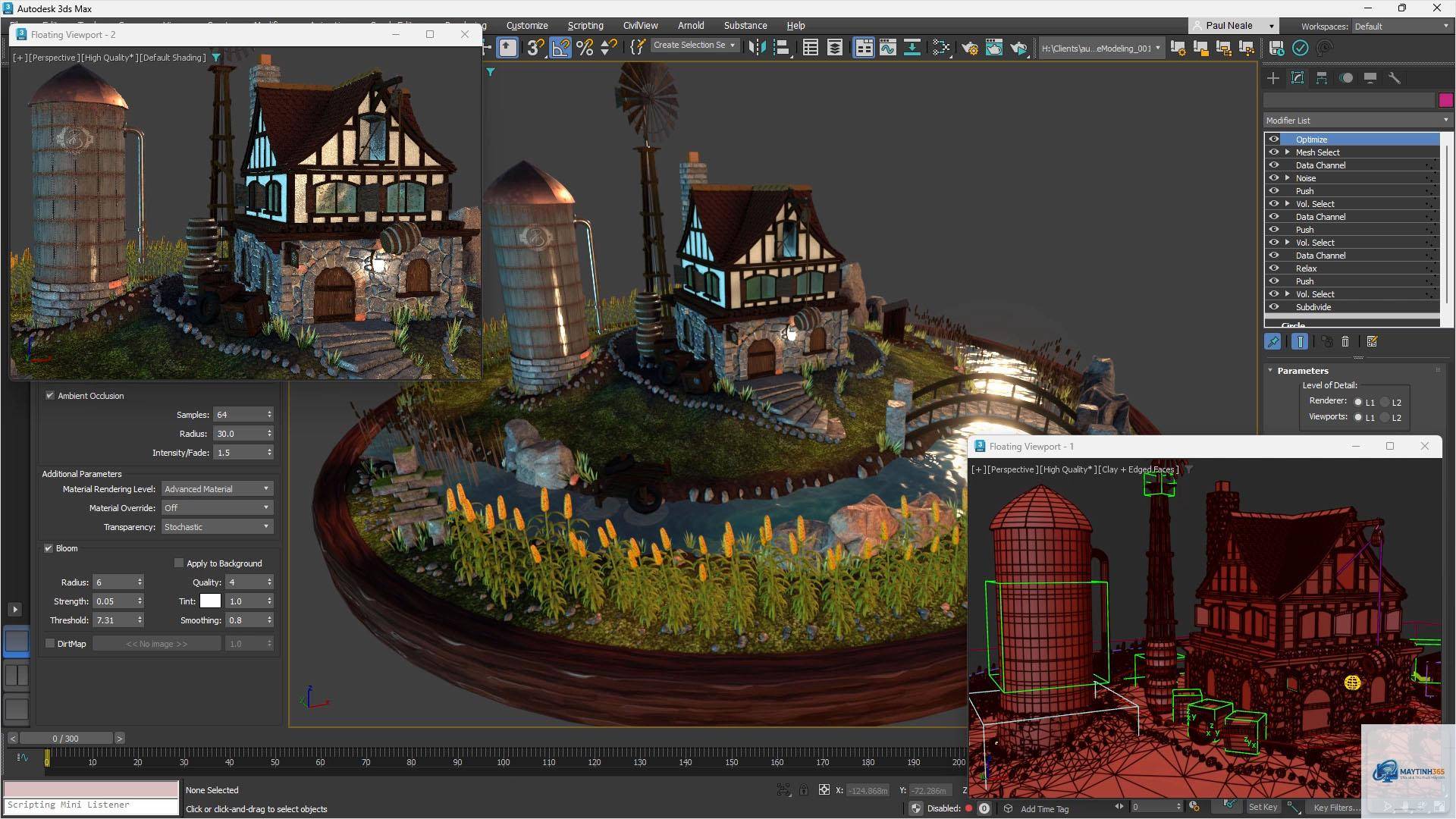The height and width of the screenshot is (819, 1456).
Task: Open the Curve Editor
Action: pyautogui.click(x=888, y=48)
